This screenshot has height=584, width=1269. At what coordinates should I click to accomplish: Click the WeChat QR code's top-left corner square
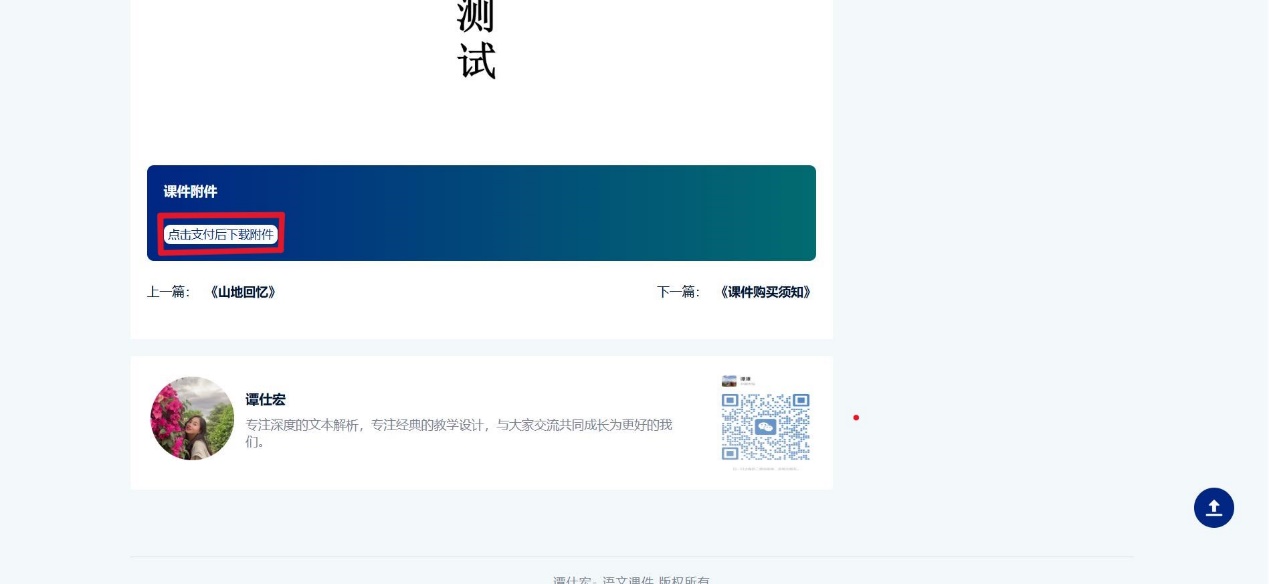731,401
